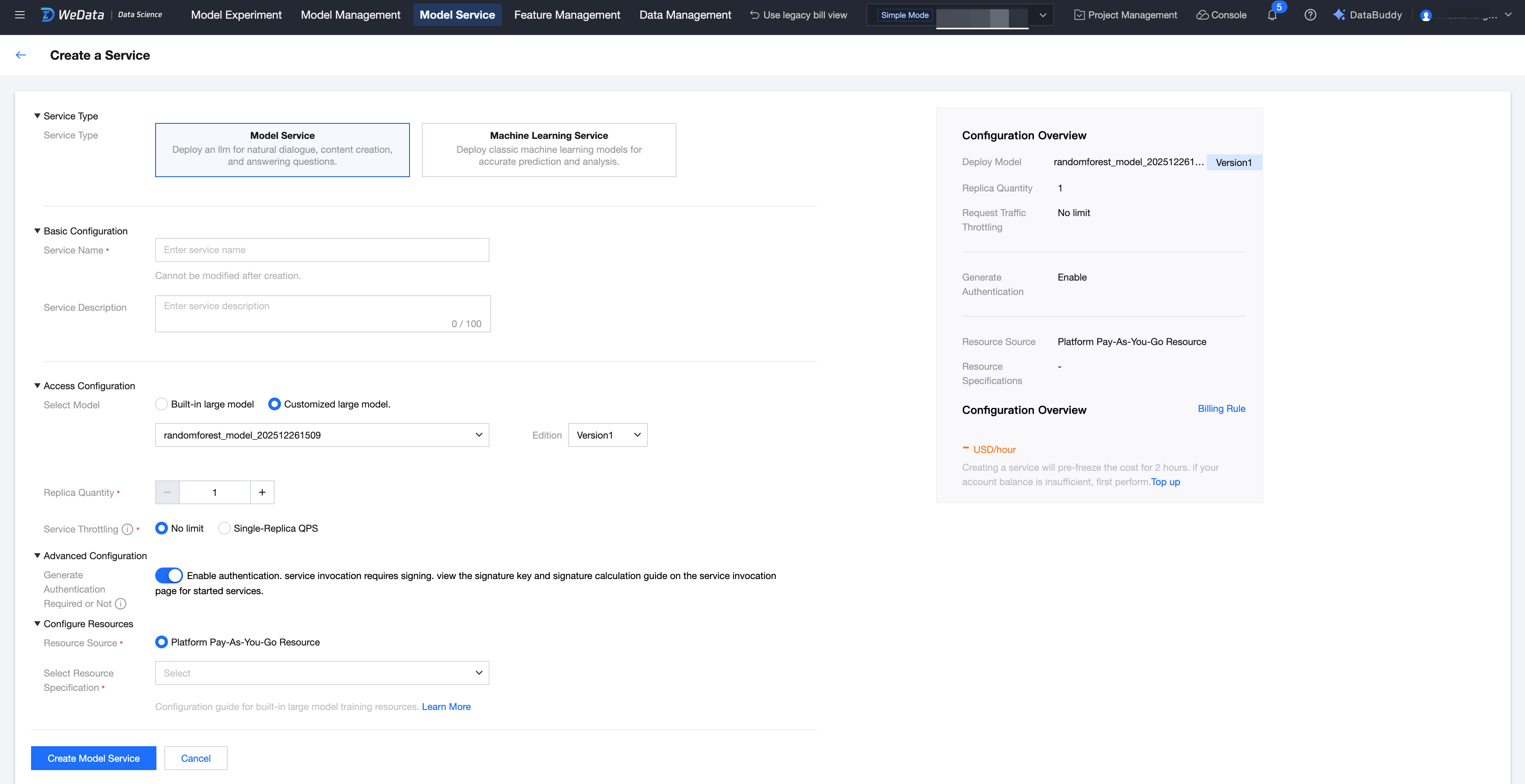Choose Single-Replica QPS throttling option
1525x784 pixels.
coord(224,528)
